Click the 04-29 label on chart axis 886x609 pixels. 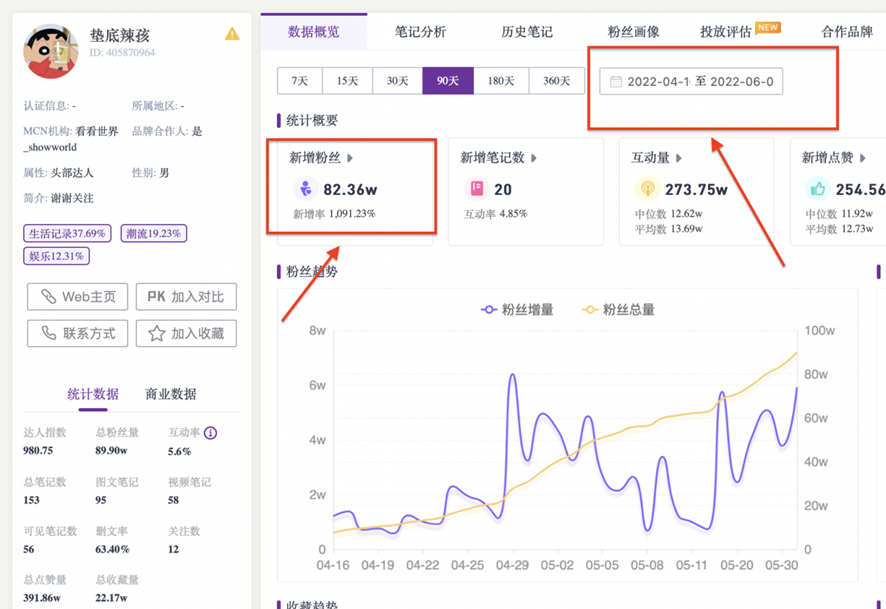pos(513,566)
